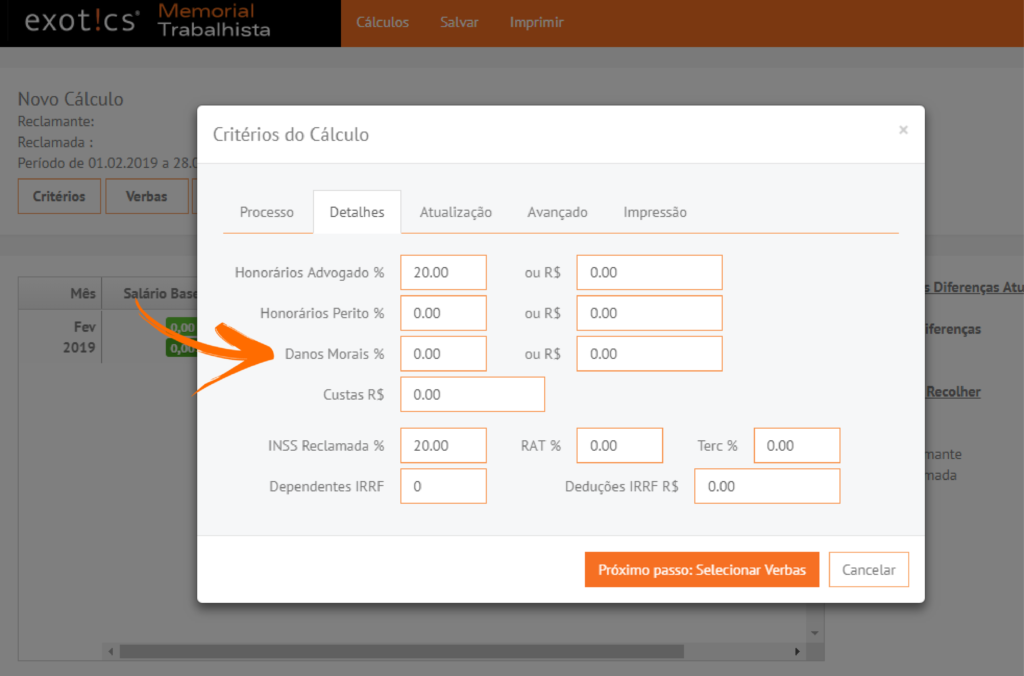Click the Terc % input field
Viewport: 1024px width, 676px height.
796,446
